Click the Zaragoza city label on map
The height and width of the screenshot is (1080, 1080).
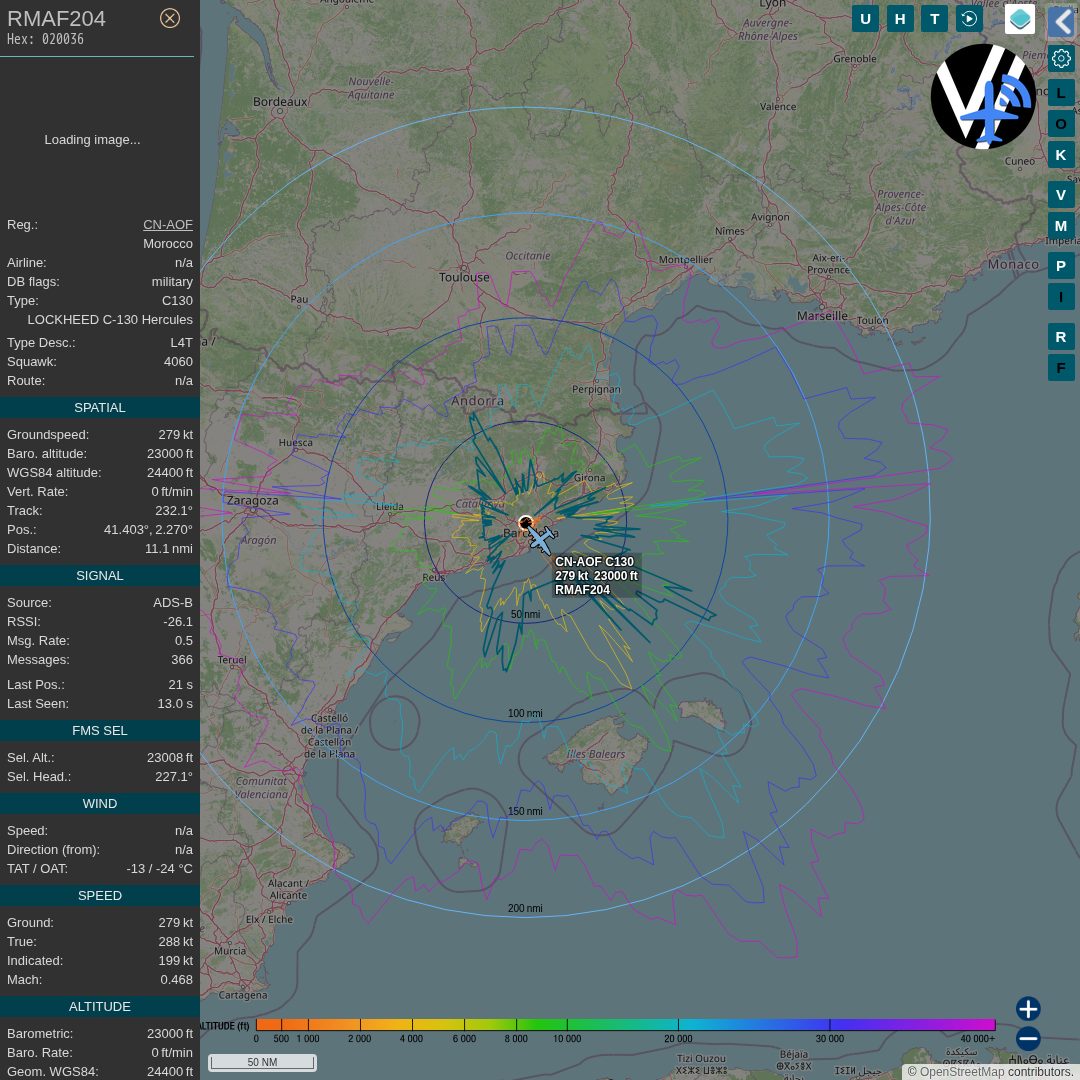pyautogui.click(x=253, y=501)
